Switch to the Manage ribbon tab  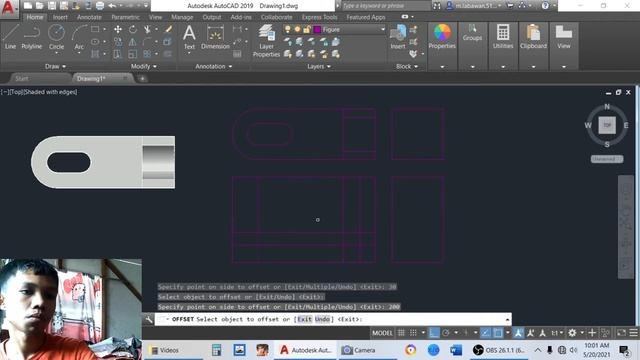pyautogui.click(x=182, y=17)
